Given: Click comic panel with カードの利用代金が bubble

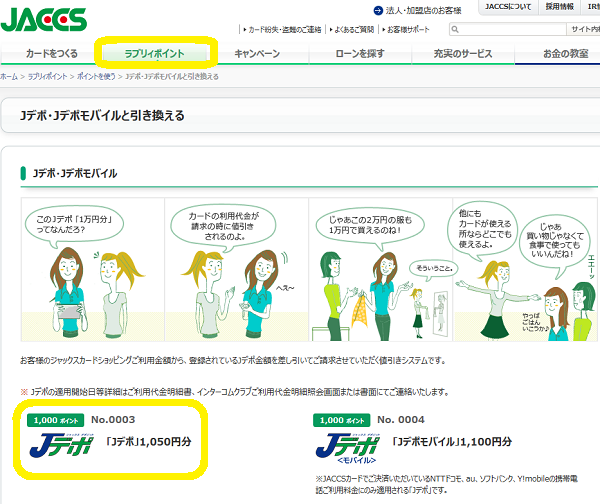Looking at the screenshot, I should 236,269.
